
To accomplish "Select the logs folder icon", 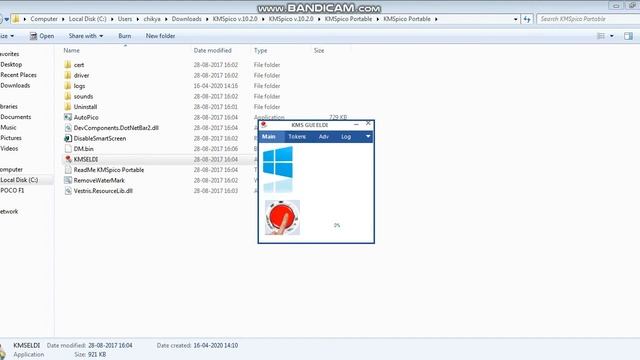I will [x=68, y=86].
